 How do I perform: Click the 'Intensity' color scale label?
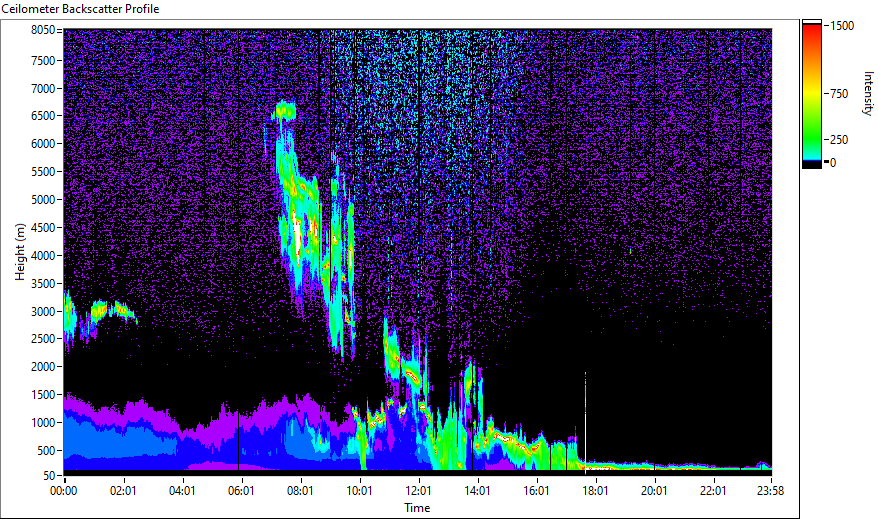pyautogui.click(x=868, y=93)
